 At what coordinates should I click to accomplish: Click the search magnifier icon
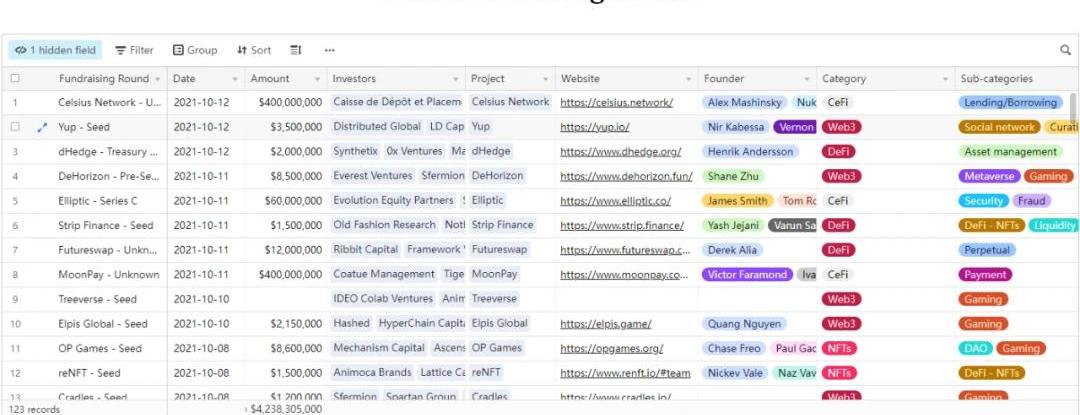coord(1065,50)
